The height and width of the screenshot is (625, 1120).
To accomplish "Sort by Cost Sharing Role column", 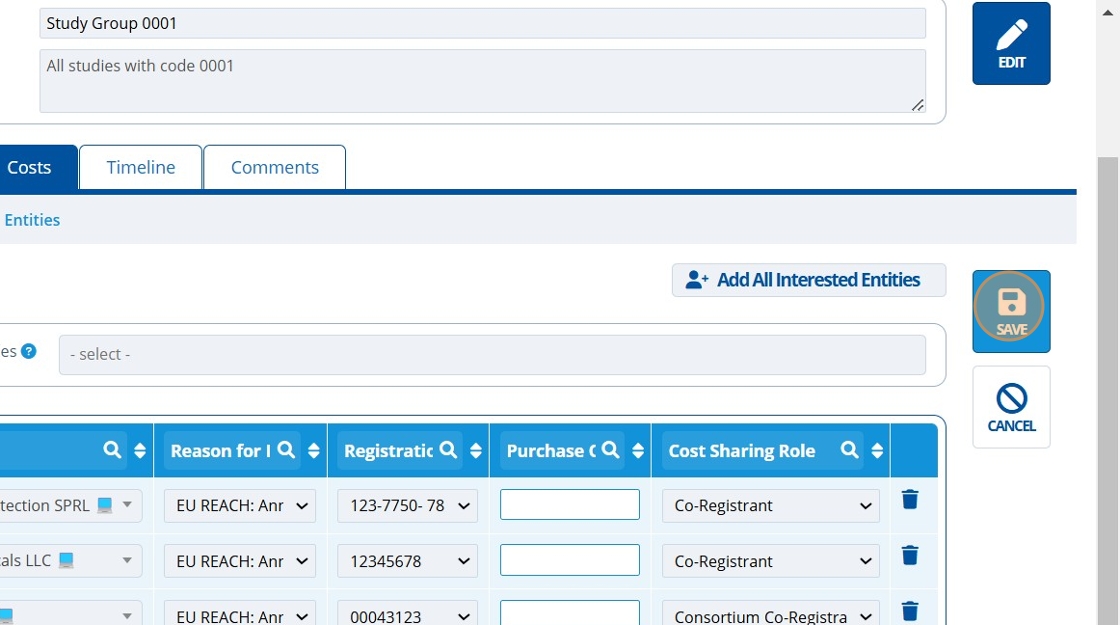I will point(877,451).
